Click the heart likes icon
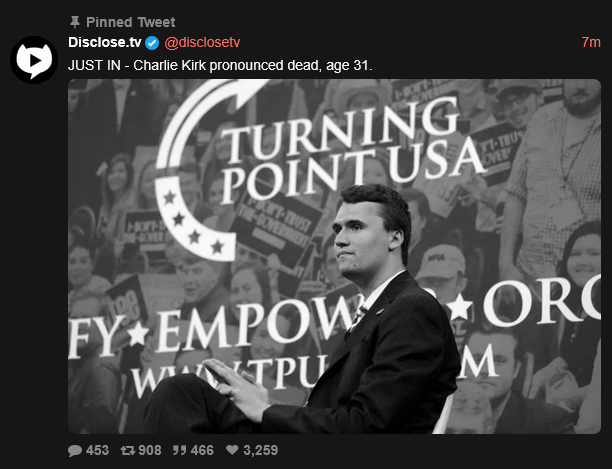 [x=232, y=450]
